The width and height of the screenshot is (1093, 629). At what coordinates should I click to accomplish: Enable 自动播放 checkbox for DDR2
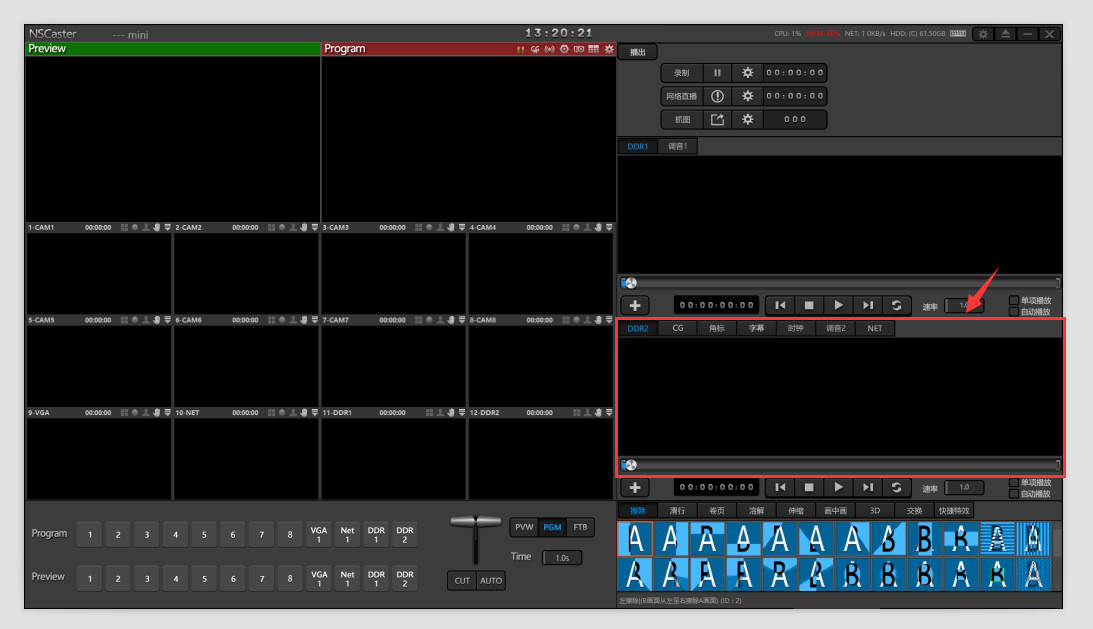click(1014, 494)
